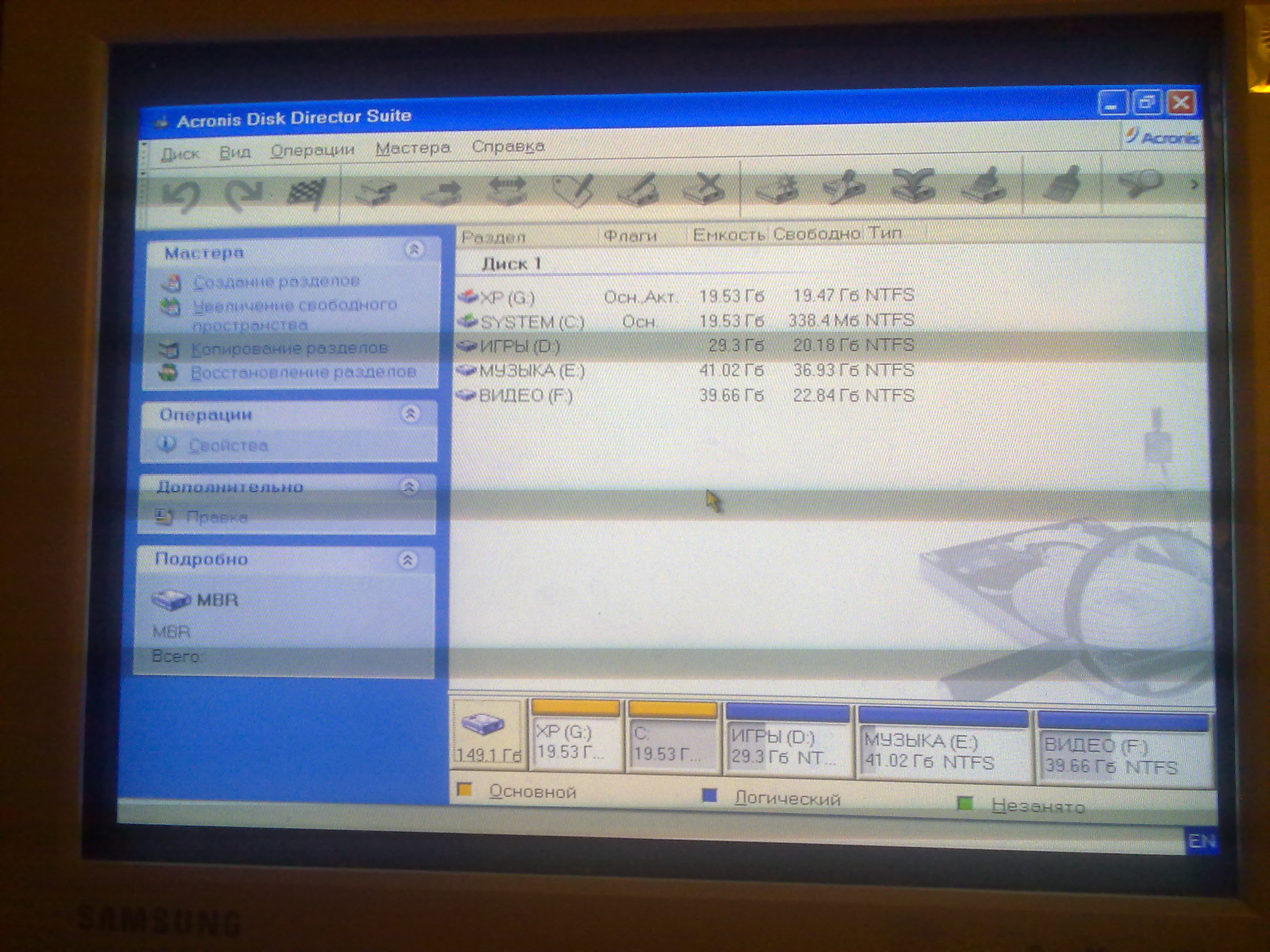Image resolution: width=1270 pixels, height=952 pixels.
Task: Open the Мастера menu
Action: pyautogui.click(x=413, y=148)
